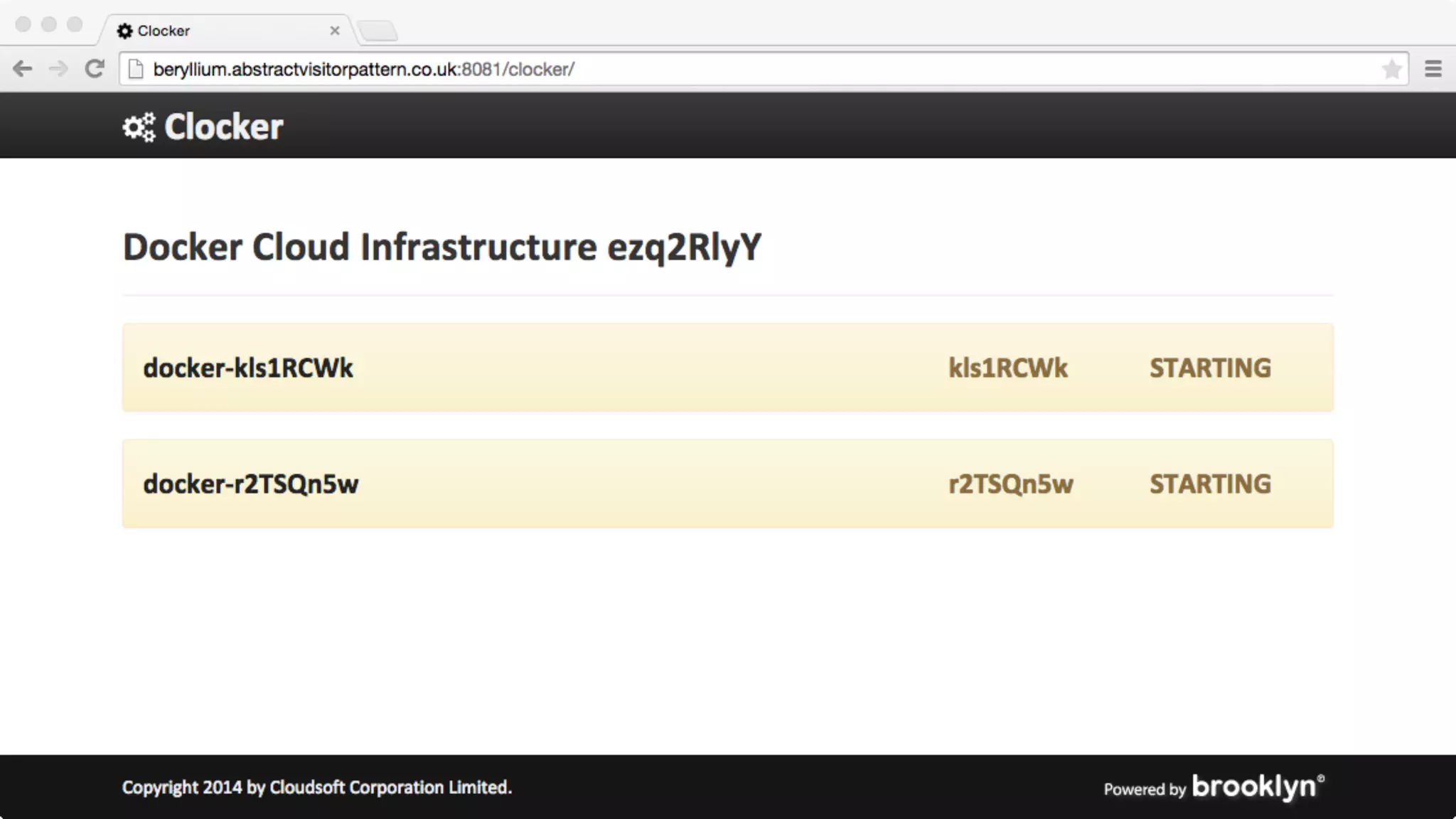Click Docker Cloud Infrastructure ezq2RlyY heading
Viewport: 1456px width, 819px height.
click(441, 247)
